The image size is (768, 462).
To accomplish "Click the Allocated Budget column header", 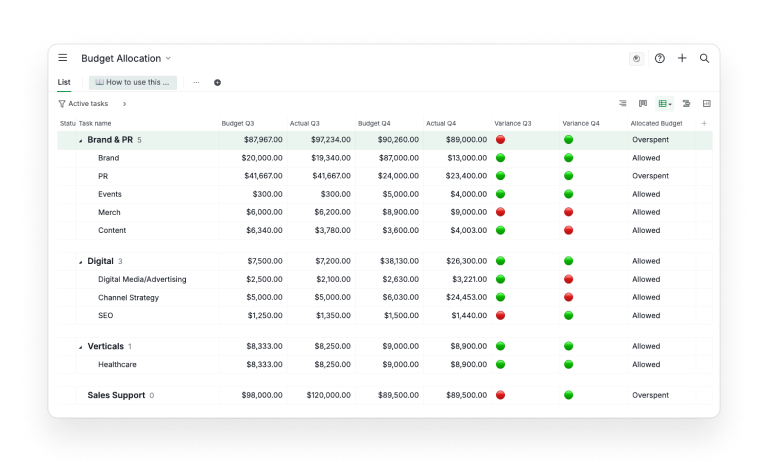I will tap(656, 123).
